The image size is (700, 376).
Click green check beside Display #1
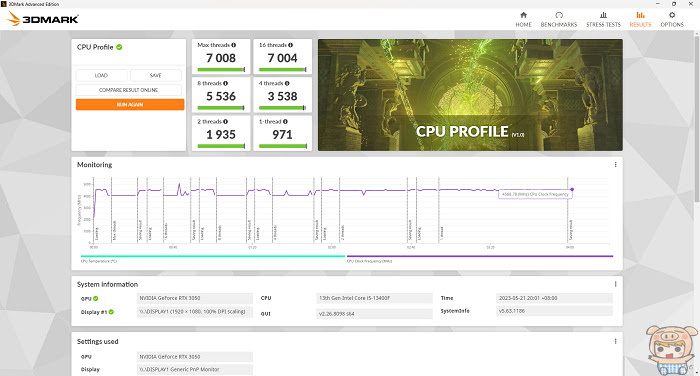[x=111, y=312]
